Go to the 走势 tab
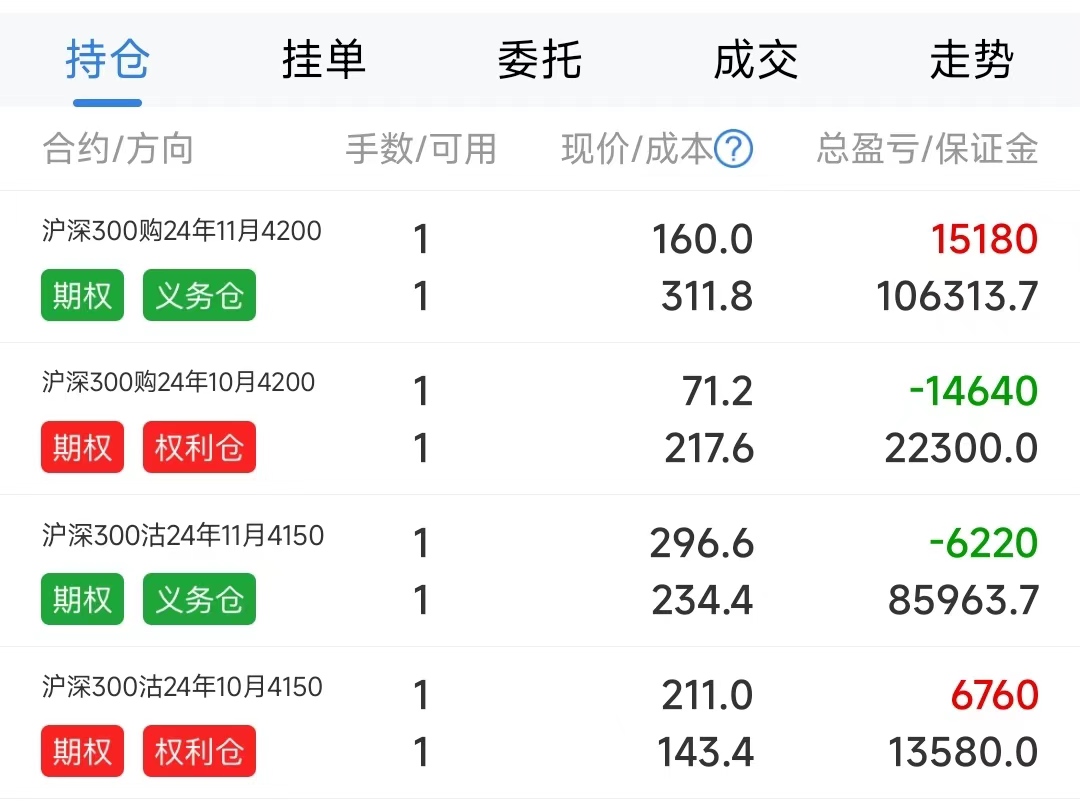The width and height of the screenshot is (1080, 807). 971,60
